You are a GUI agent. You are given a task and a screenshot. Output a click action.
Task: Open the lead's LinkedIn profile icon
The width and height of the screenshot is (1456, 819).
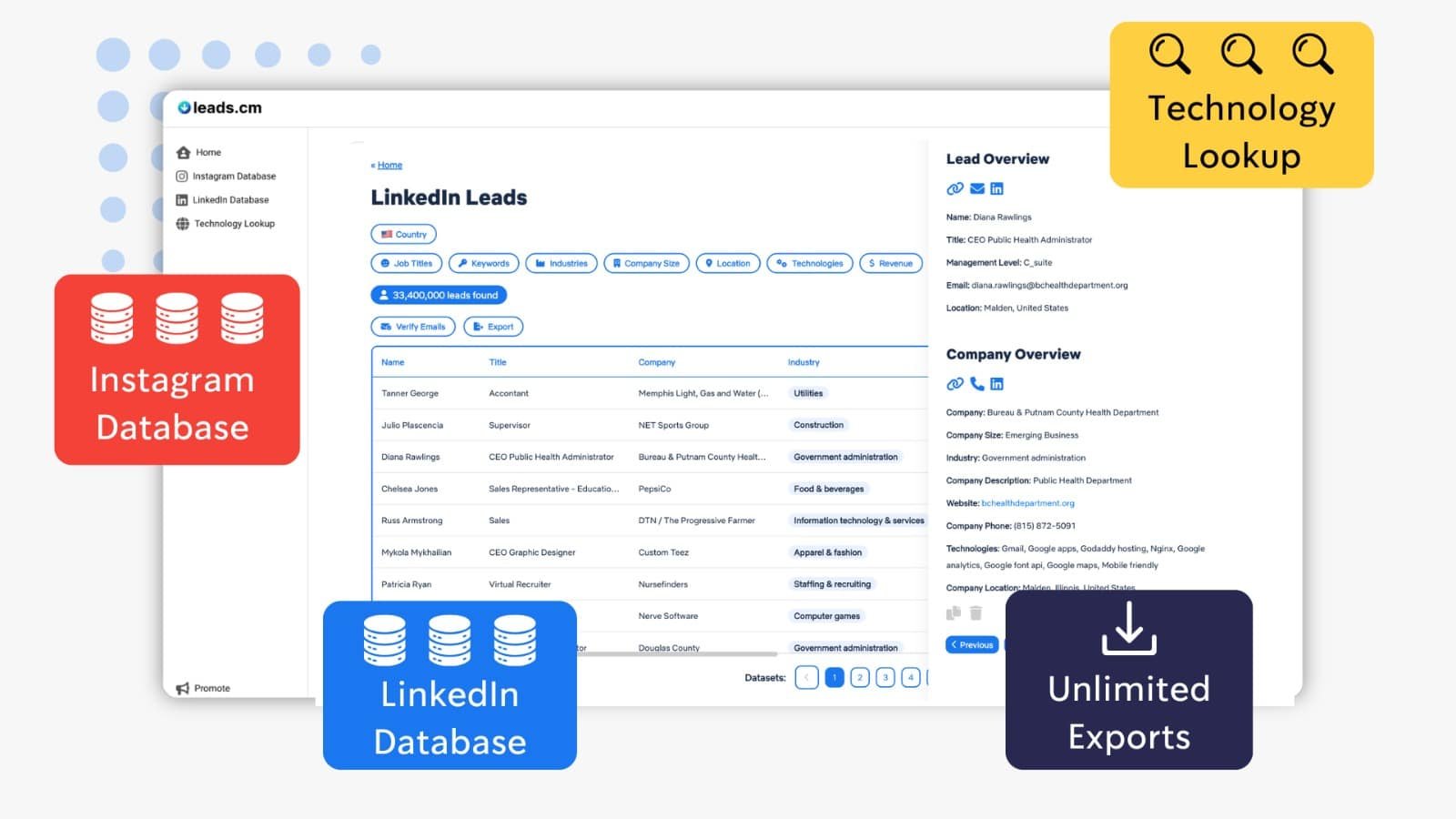[x=996, y=188]
